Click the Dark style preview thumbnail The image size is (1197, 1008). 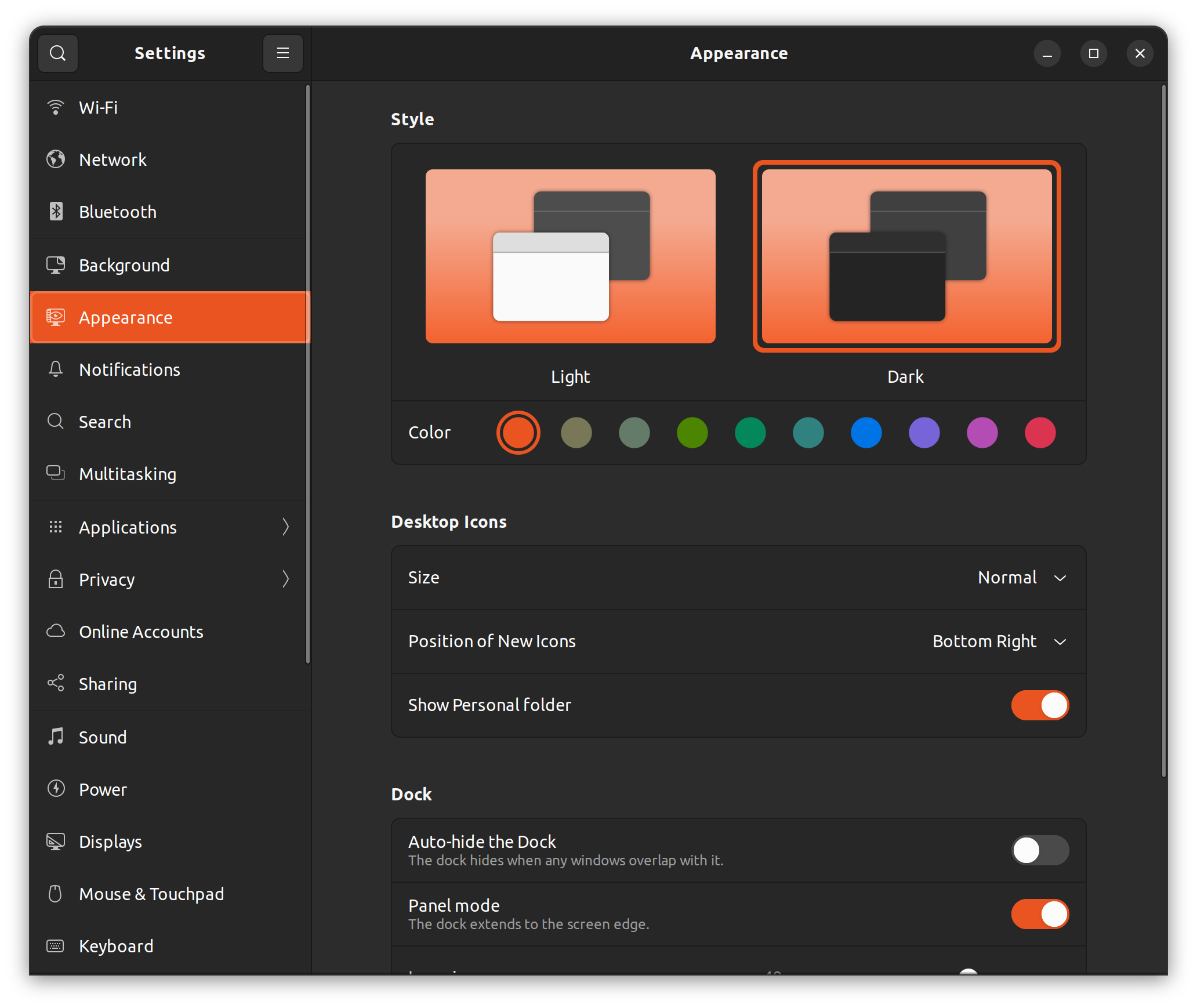[x=906, y=256]
